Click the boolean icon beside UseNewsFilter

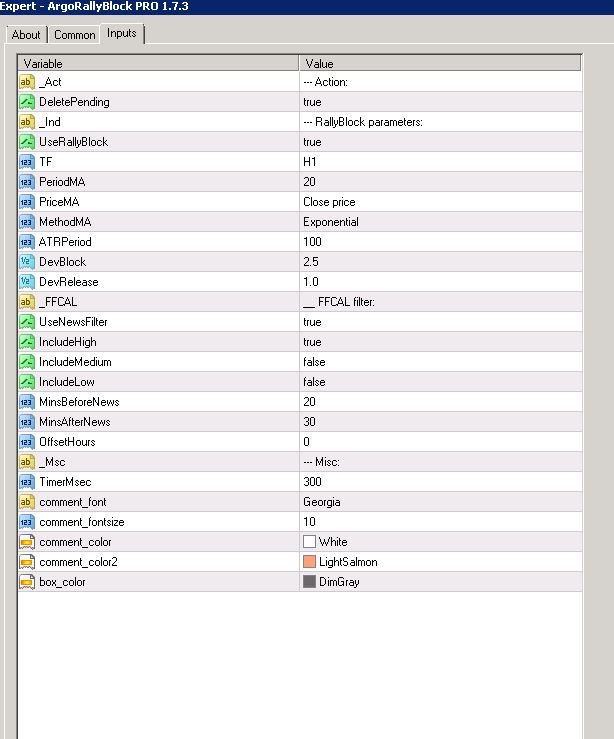point(27,322)
